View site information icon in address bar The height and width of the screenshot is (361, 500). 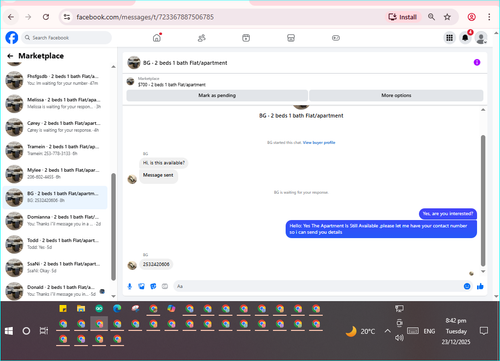tap(67, 17)
